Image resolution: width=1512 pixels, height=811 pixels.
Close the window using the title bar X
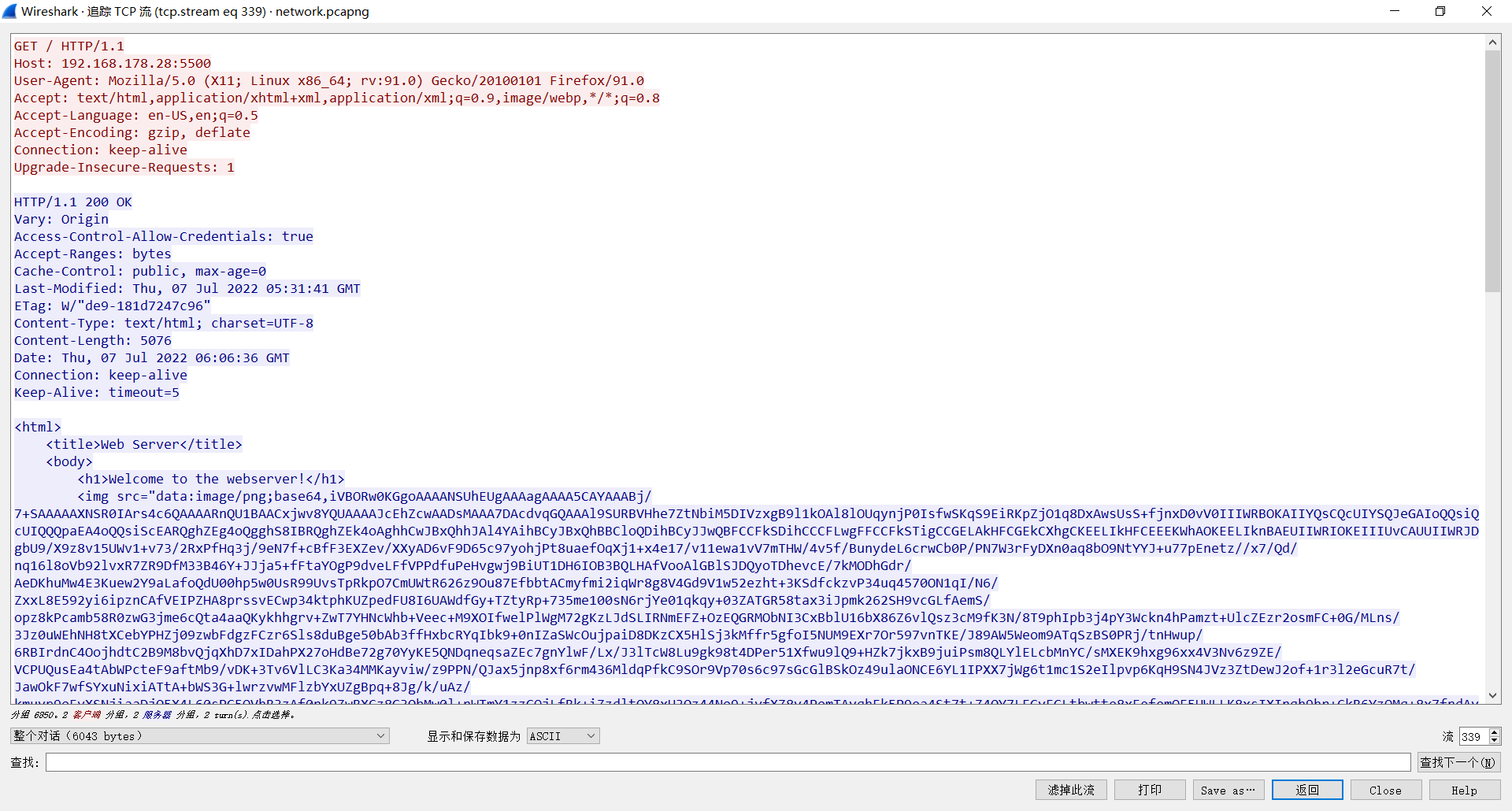pyautogui.click(x=1486, y=11)
